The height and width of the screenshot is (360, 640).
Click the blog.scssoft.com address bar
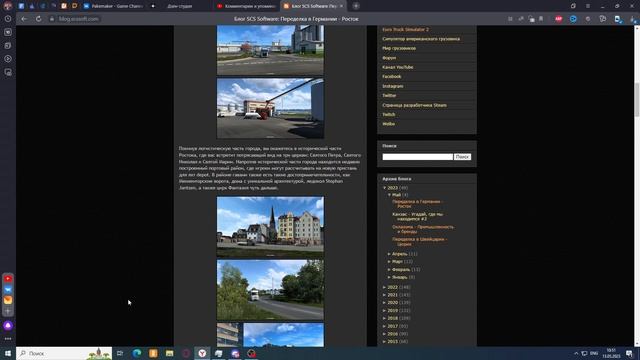coord(78,19)
